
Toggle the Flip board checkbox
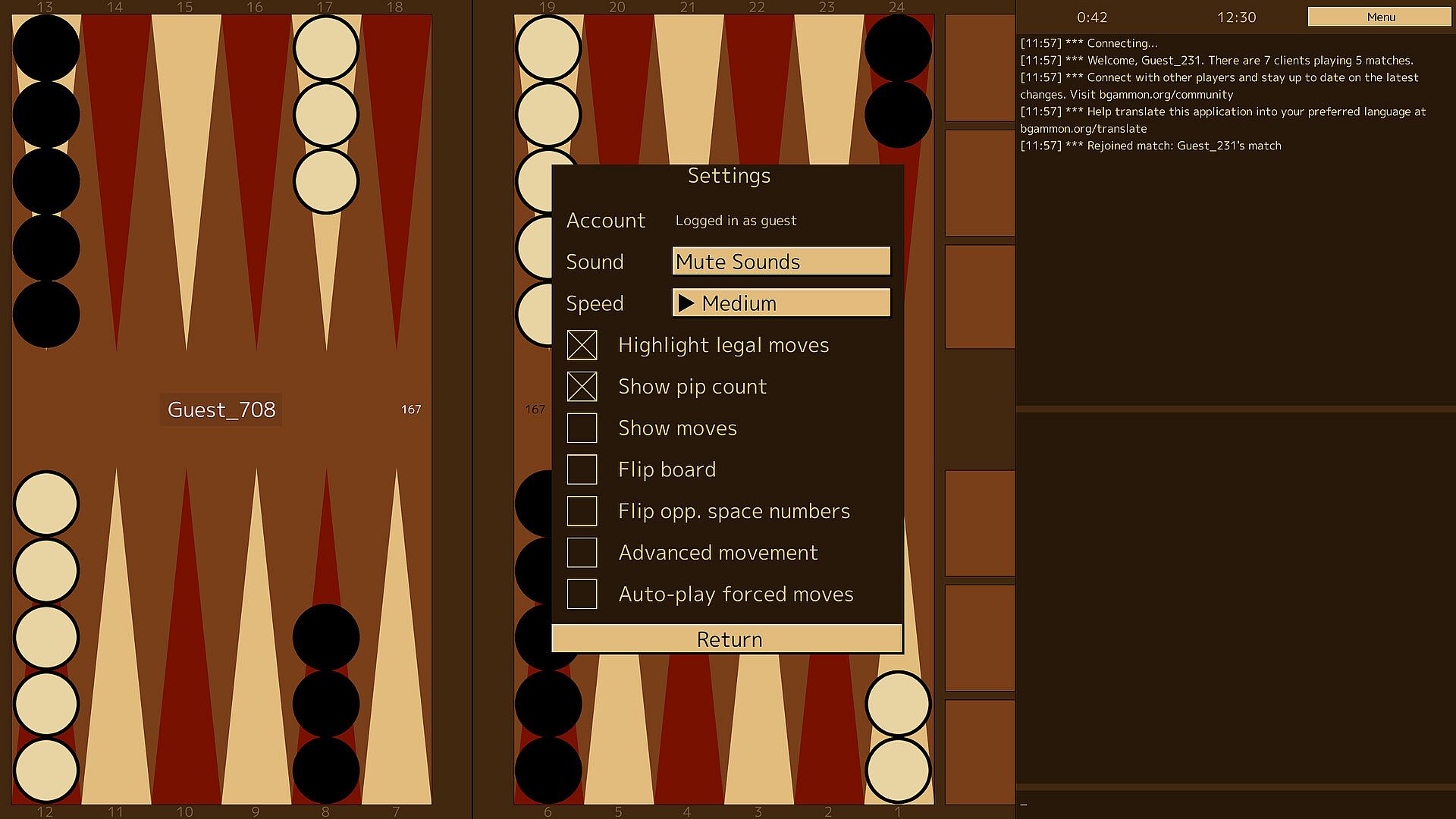(x=582, y=469)
